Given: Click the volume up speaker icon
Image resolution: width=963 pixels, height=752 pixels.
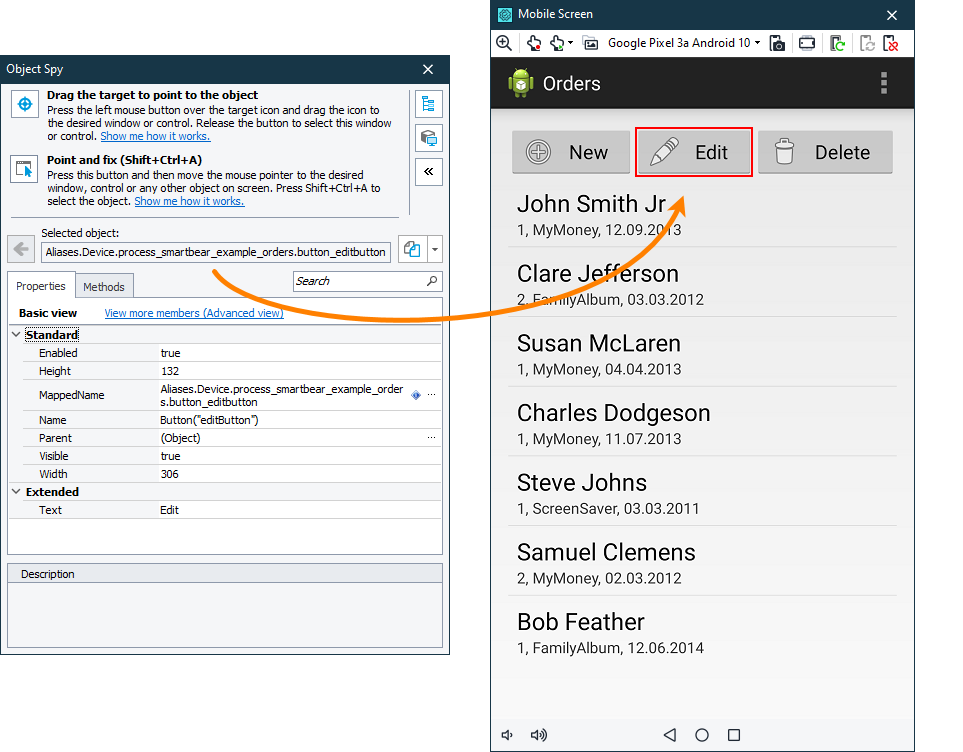Looking at the screenshot, I should tap(539, 735).
